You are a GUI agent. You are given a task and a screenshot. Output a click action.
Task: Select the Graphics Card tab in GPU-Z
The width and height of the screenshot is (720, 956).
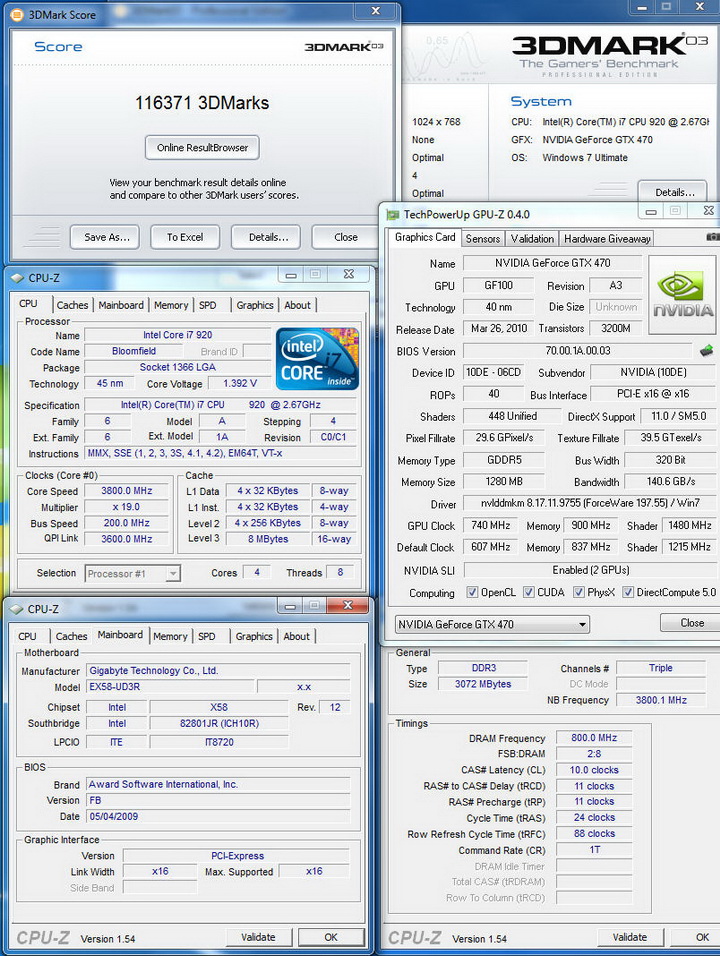tap(425, 238)
